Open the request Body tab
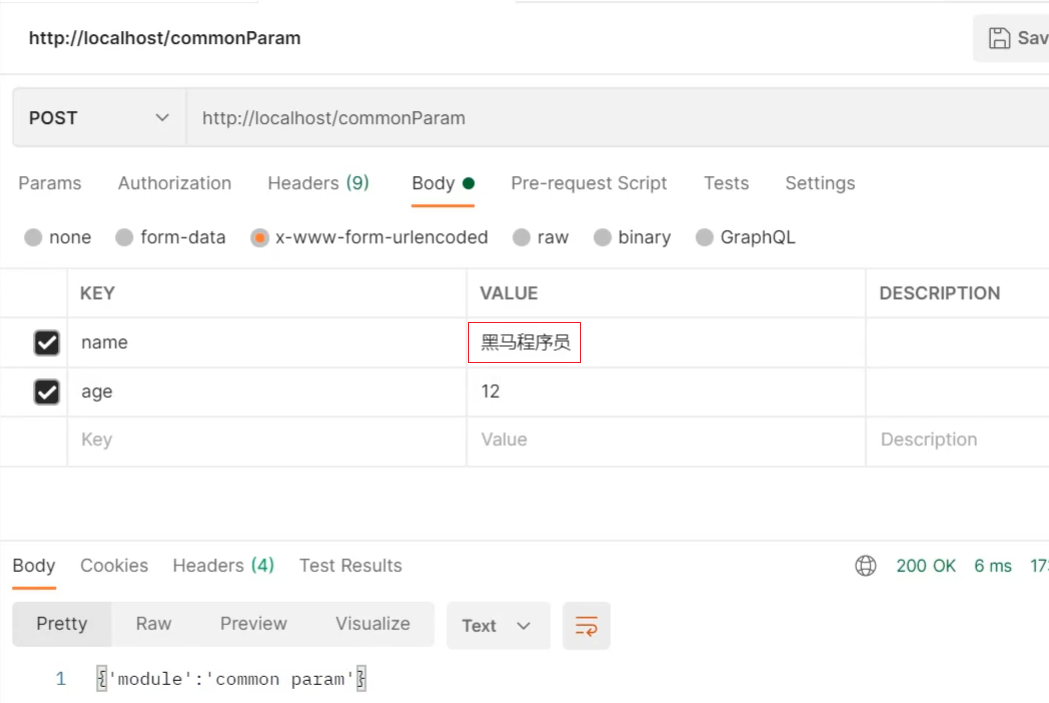 [443, 183]
